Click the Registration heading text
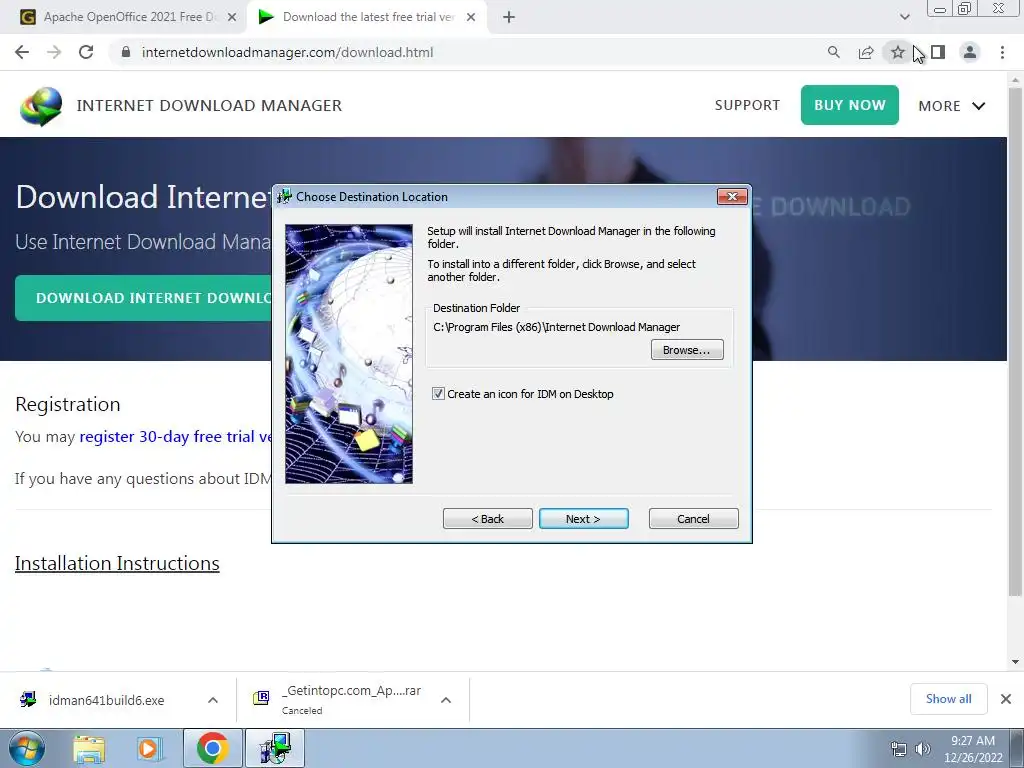 pyautogui.click(x=68, y=404)
